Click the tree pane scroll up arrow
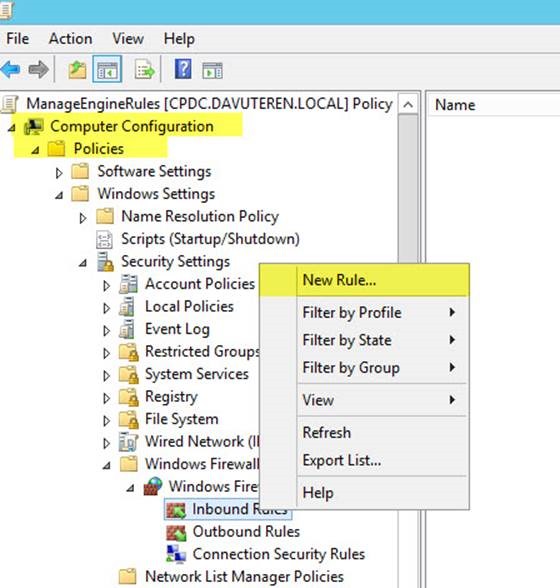 (408, 105)
